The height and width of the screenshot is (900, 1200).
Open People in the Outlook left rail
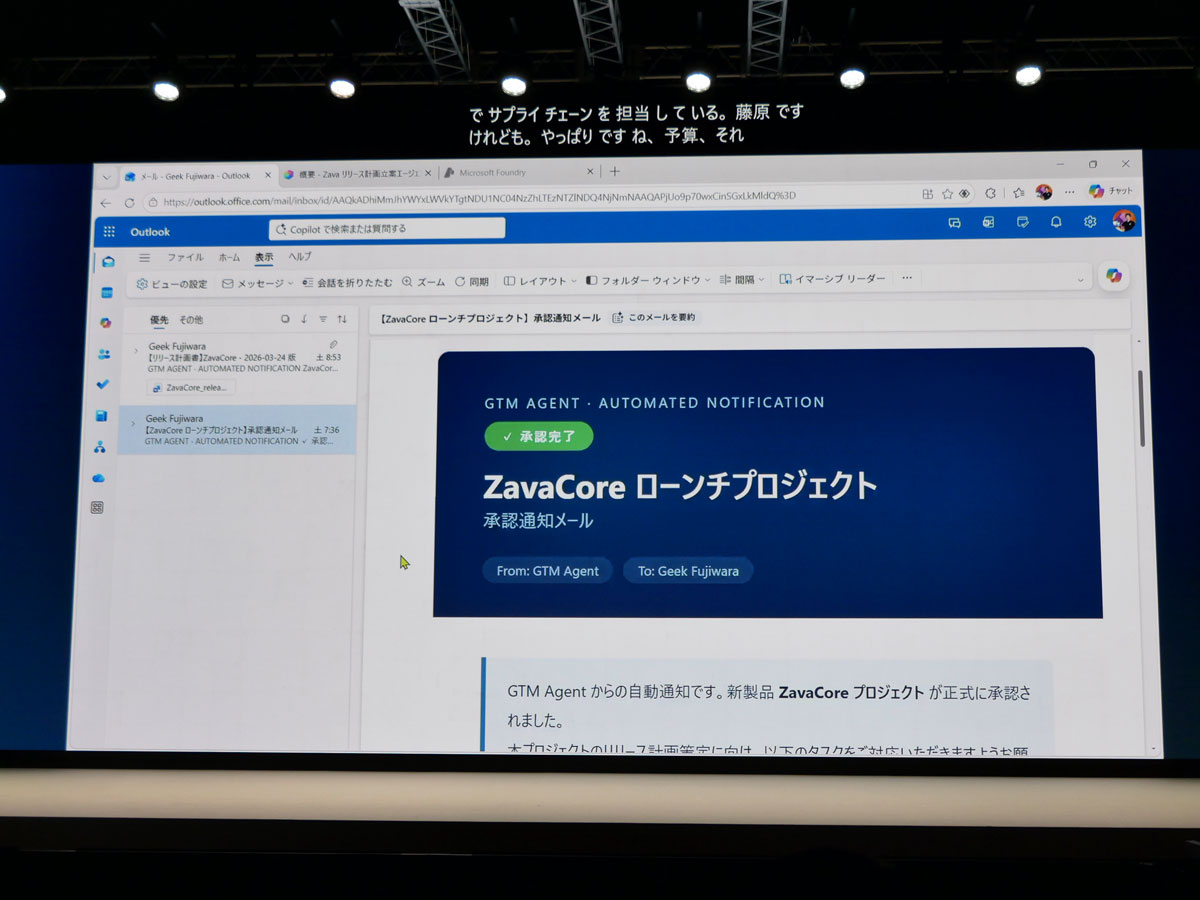point(104,354)
